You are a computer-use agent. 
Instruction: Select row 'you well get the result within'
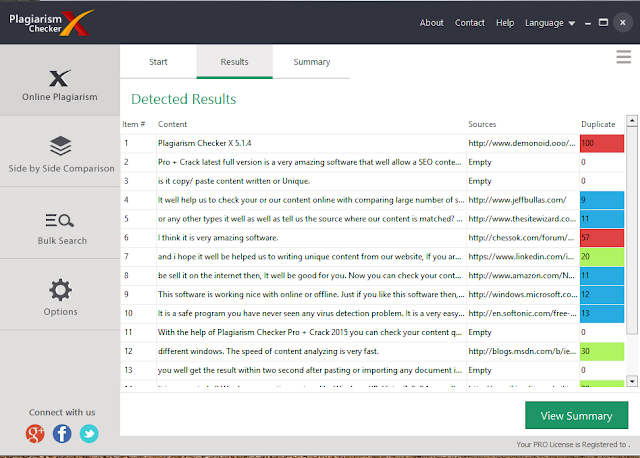coord(373,370)
